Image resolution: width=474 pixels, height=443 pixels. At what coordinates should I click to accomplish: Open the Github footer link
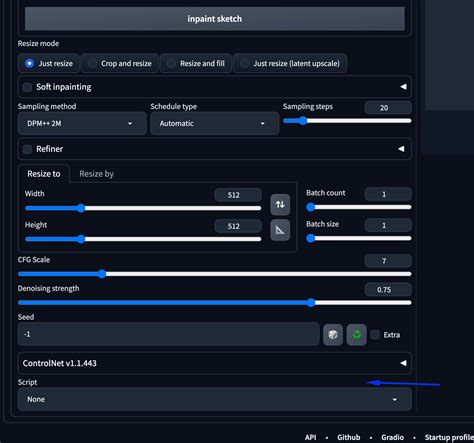[348, 437]
